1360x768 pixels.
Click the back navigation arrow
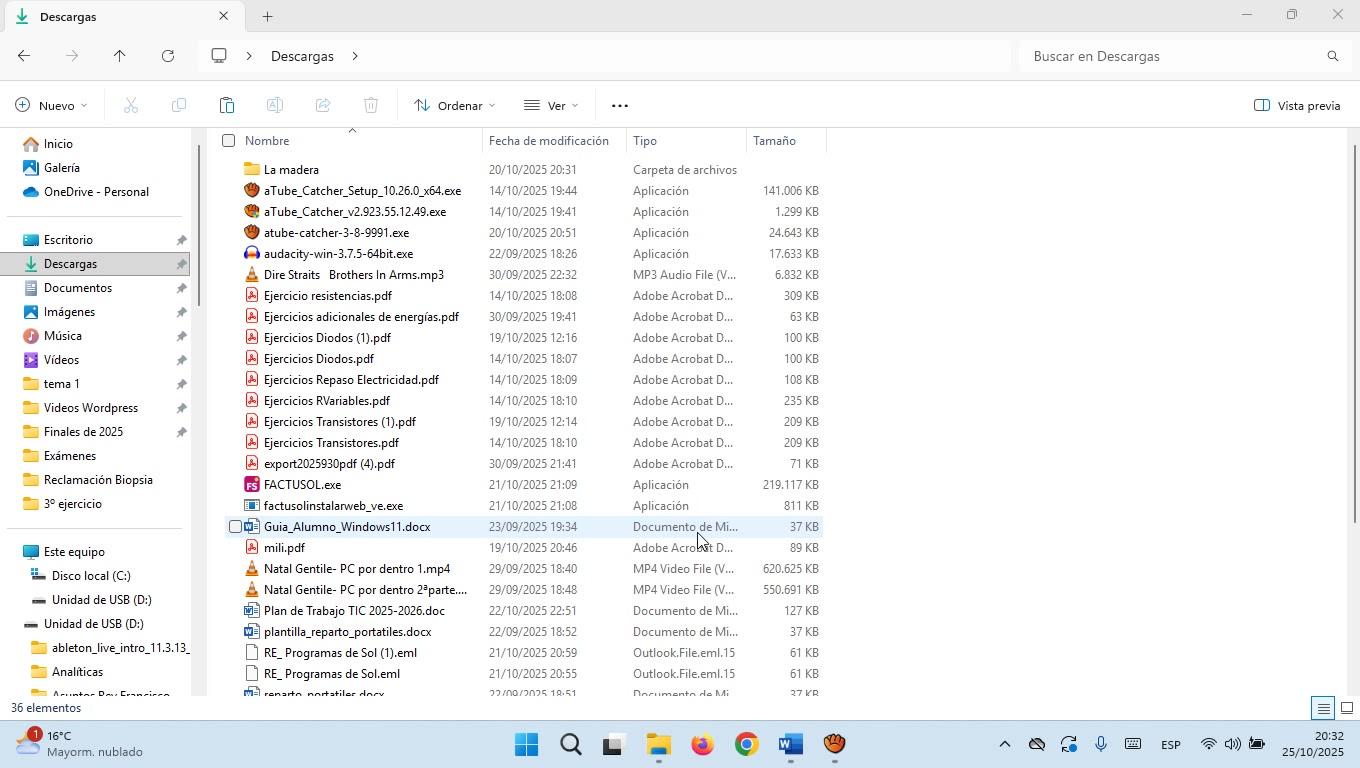pos(24,56)
